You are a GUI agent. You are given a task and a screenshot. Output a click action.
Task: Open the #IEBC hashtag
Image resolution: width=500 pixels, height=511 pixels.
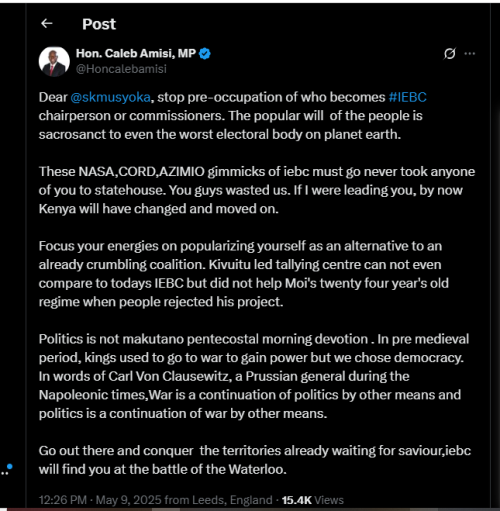pos(407,97)
